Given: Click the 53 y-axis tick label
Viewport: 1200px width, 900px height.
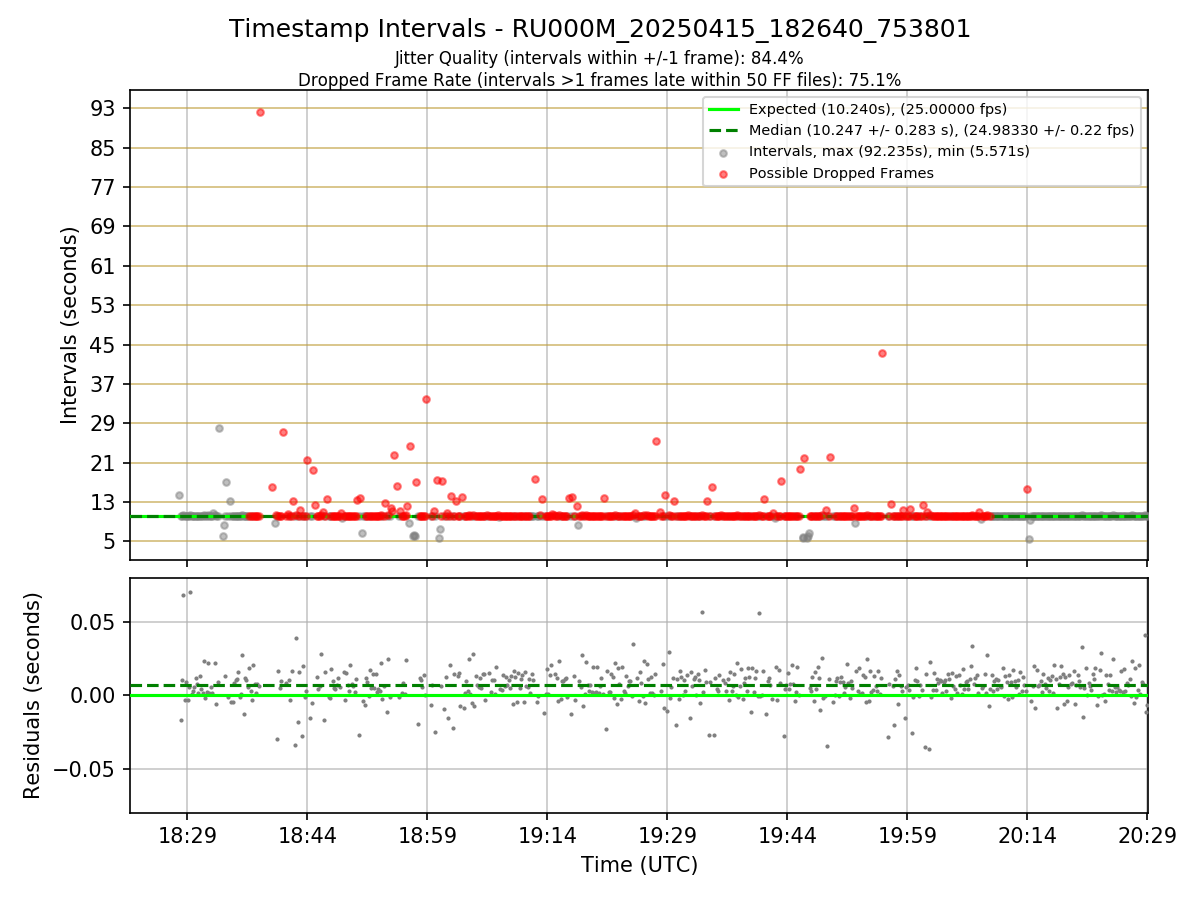Looking at the screenshot, I should coord(105,305).
